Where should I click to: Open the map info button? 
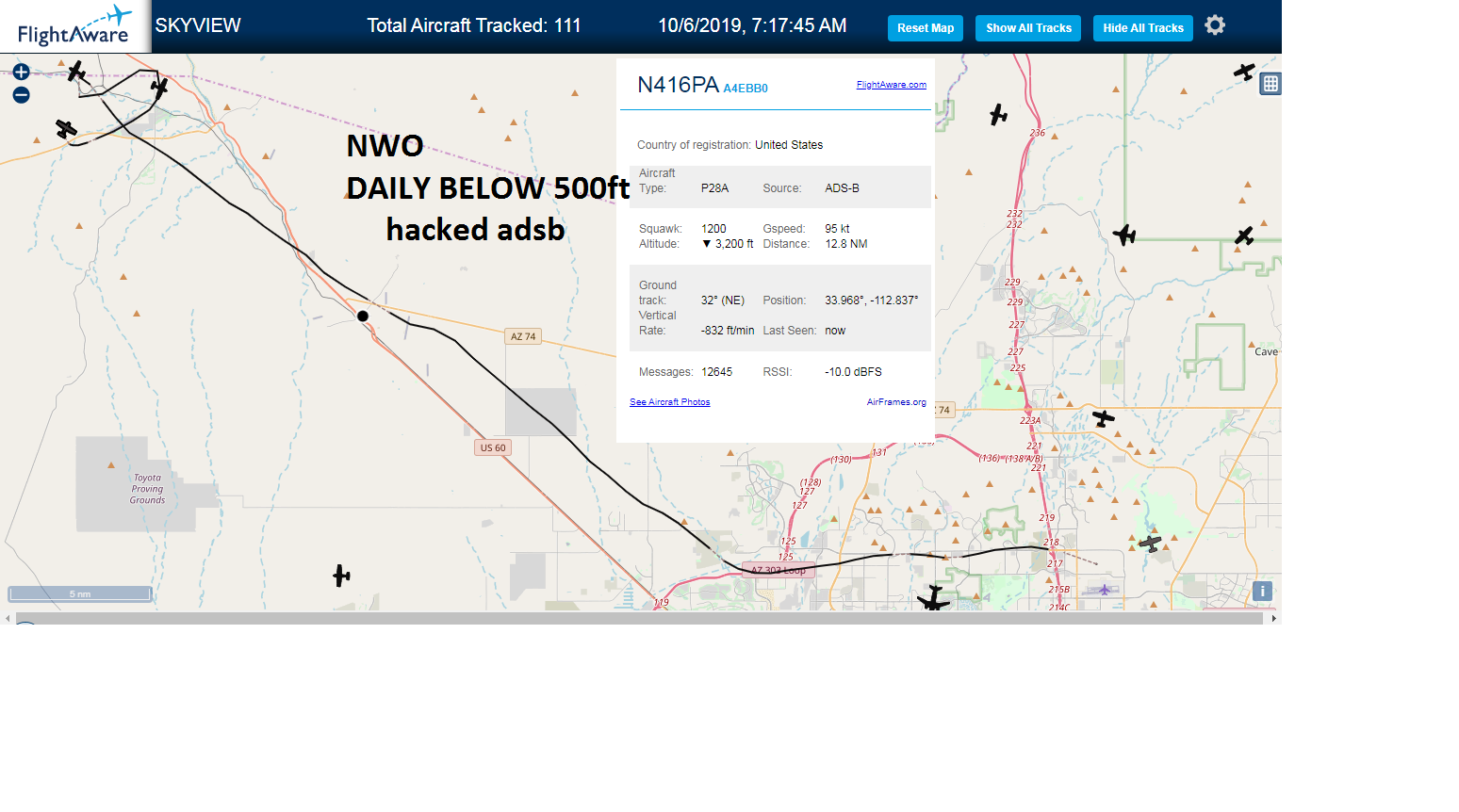coord(1262,591)
